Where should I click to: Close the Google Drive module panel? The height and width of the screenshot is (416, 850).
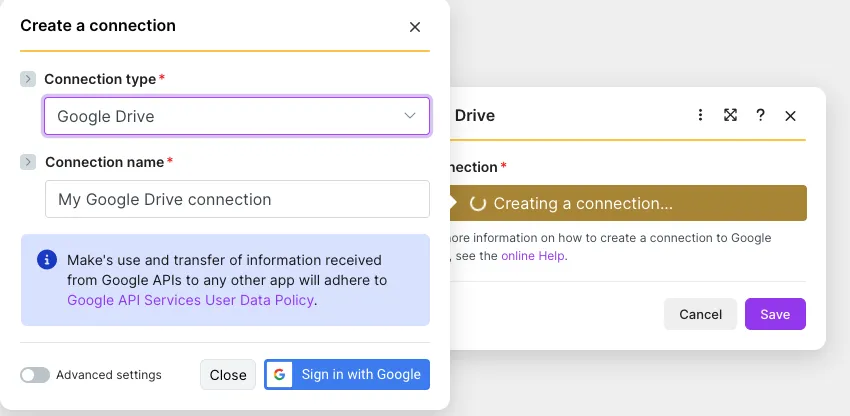click(790, 116)
